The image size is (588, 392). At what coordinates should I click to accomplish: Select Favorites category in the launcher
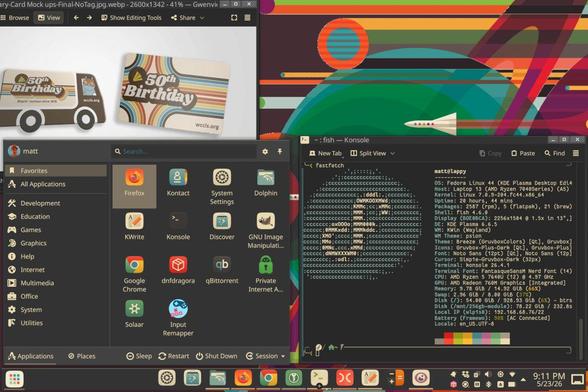tap(56, 171)
